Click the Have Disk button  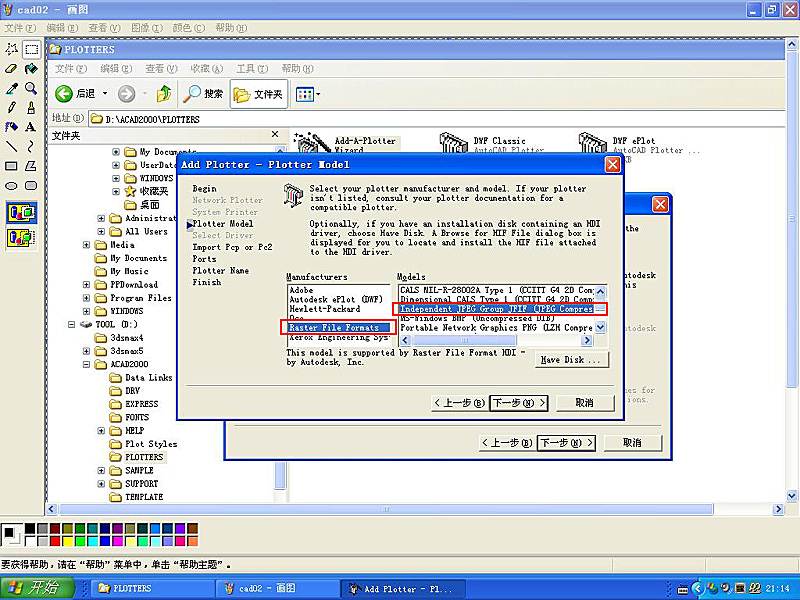point(570,360)
